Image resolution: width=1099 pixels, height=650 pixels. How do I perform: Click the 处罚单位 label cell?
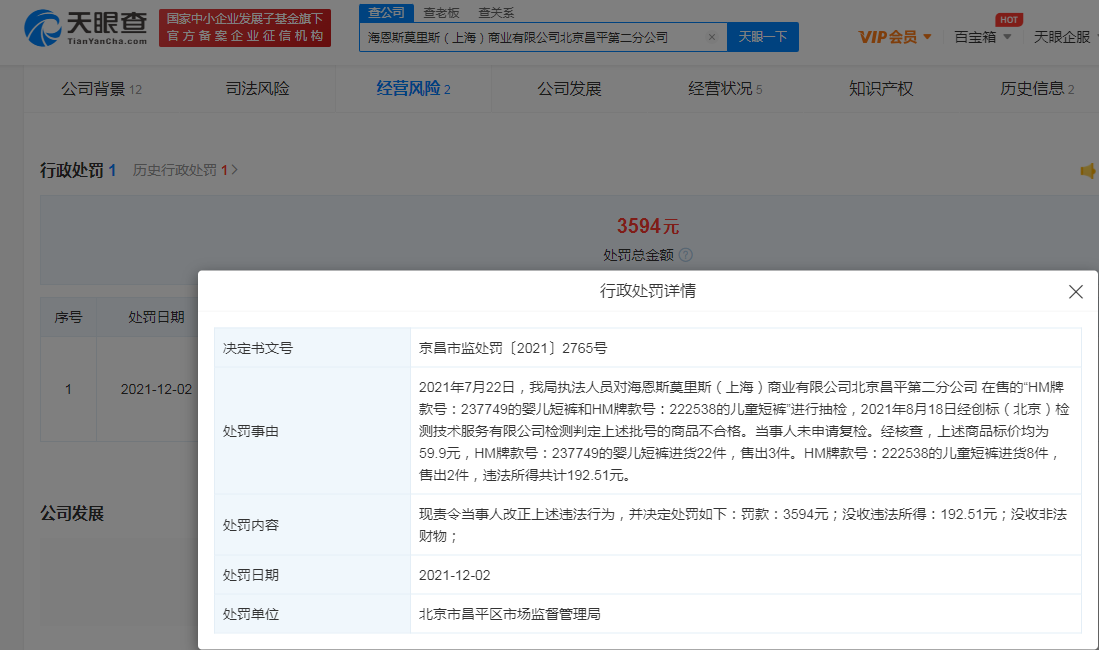coord(313,614)
